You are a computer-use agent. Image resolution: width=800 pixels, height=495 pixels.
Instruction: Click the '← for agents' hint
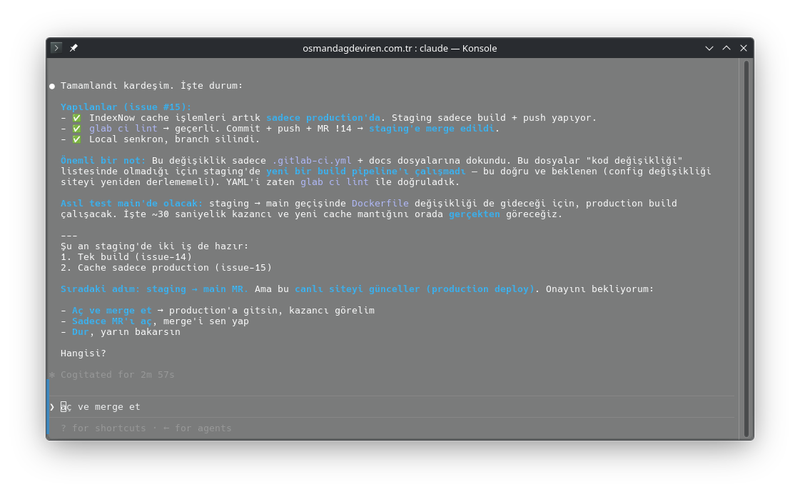[x=197, y=428]
